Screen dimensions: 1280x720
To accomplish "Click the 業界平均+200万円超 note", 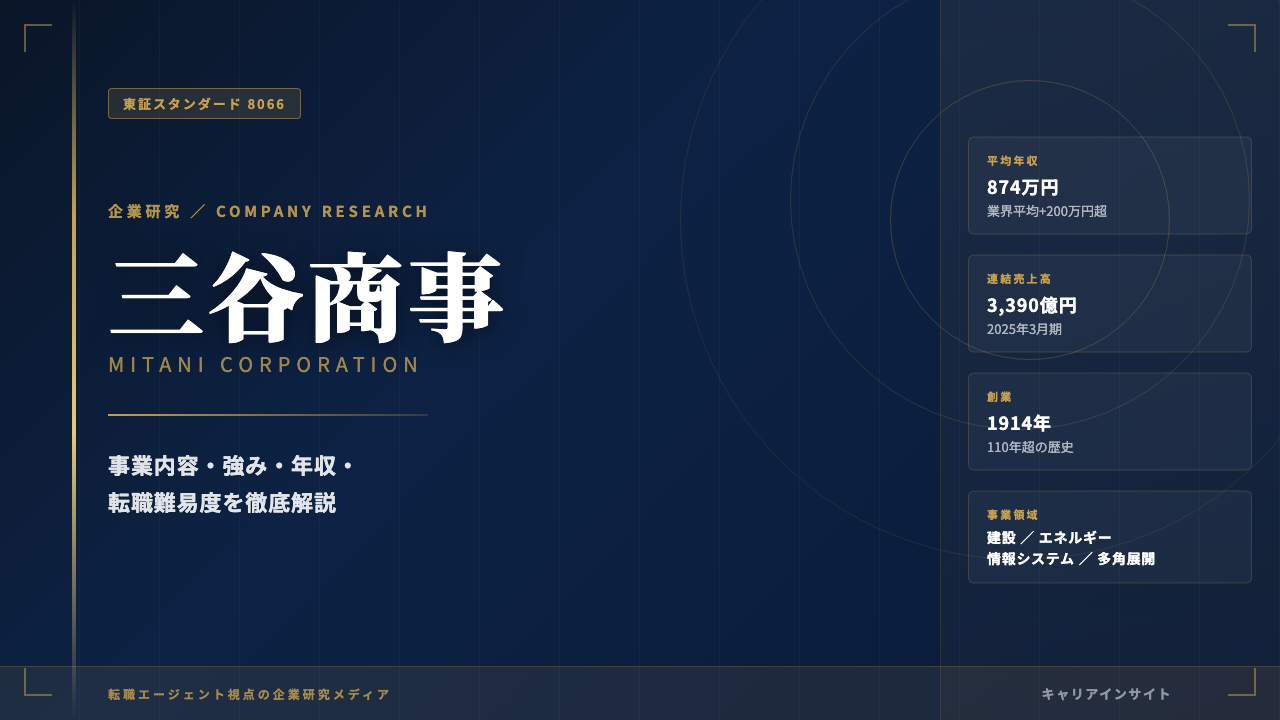I will point(1047,211).
